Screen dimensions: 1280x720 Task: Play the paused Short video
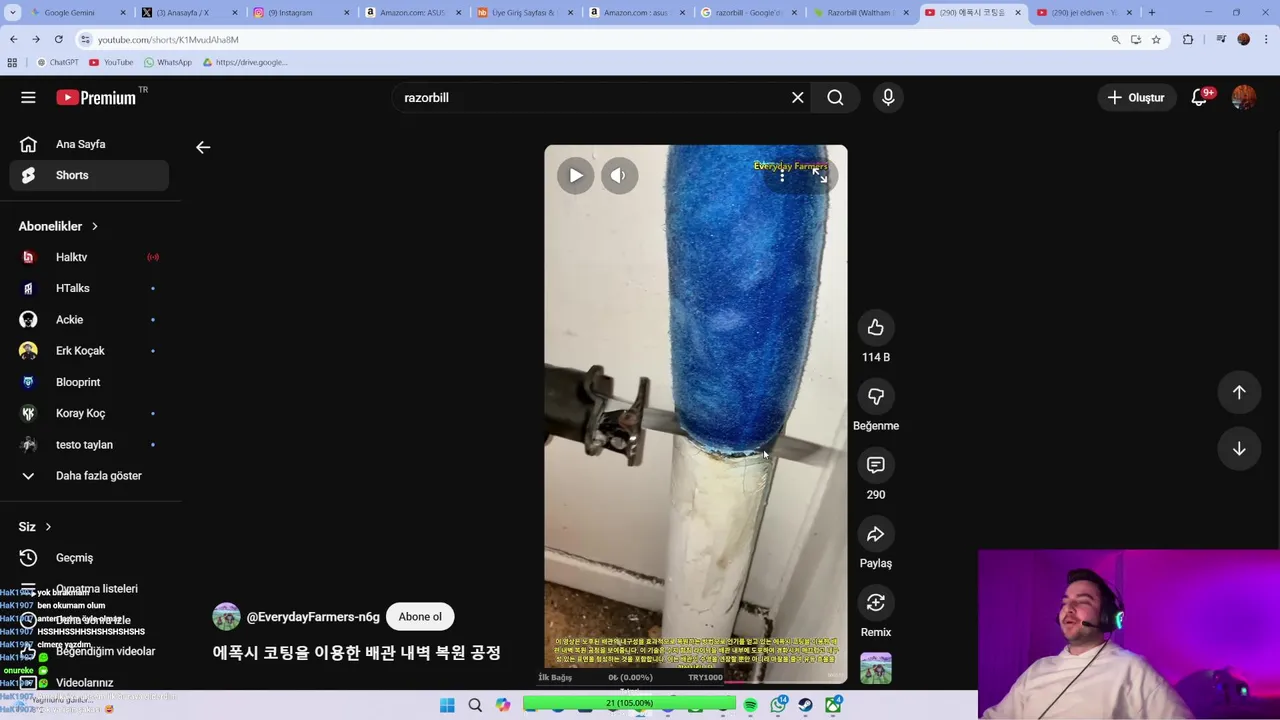coord(576,175)
